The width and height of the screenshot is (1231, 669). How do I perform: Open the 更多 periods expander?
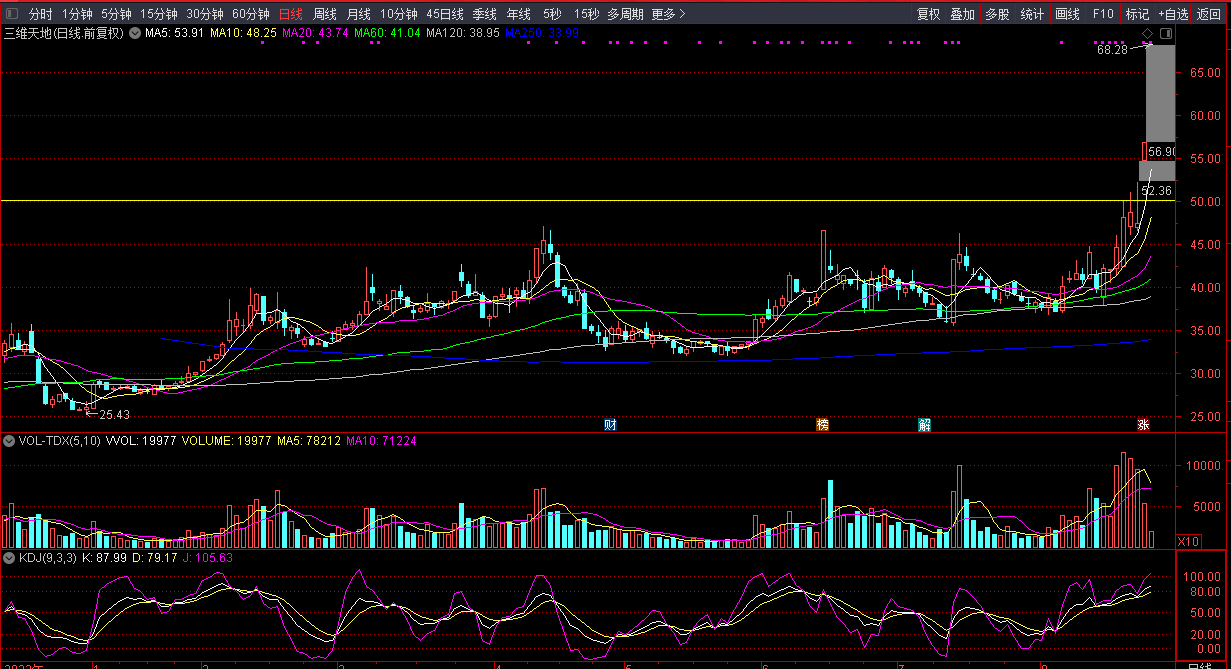point(669,14)
